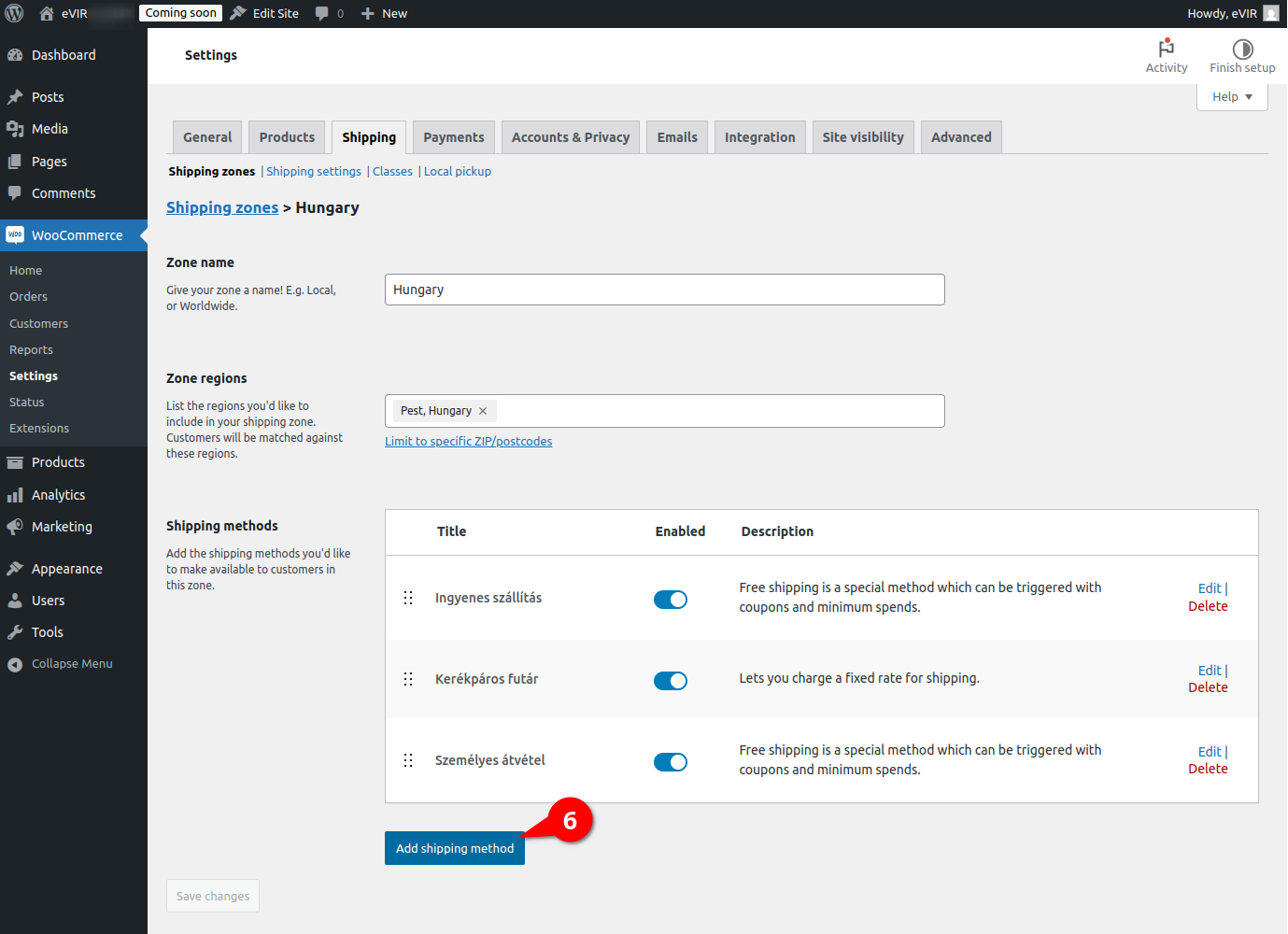Click the Edit Site pencil icon

point(238,13)
